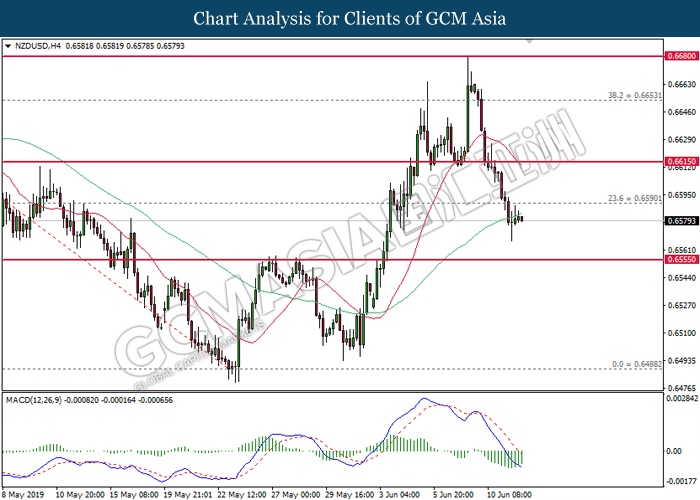Click the 0.66290 price axis value
Screen dimensions: 700x500
(x=682, y=140)
